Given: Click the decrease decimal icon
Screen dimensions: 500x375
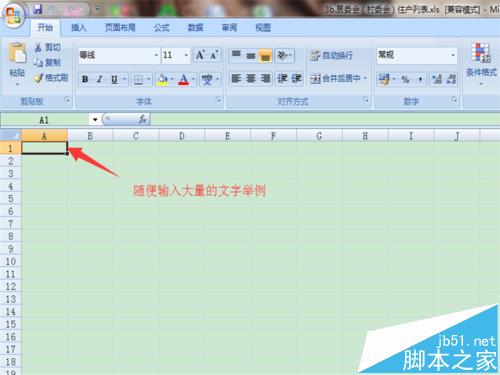Looking at the screenshot, I should [x=451, y=79].
